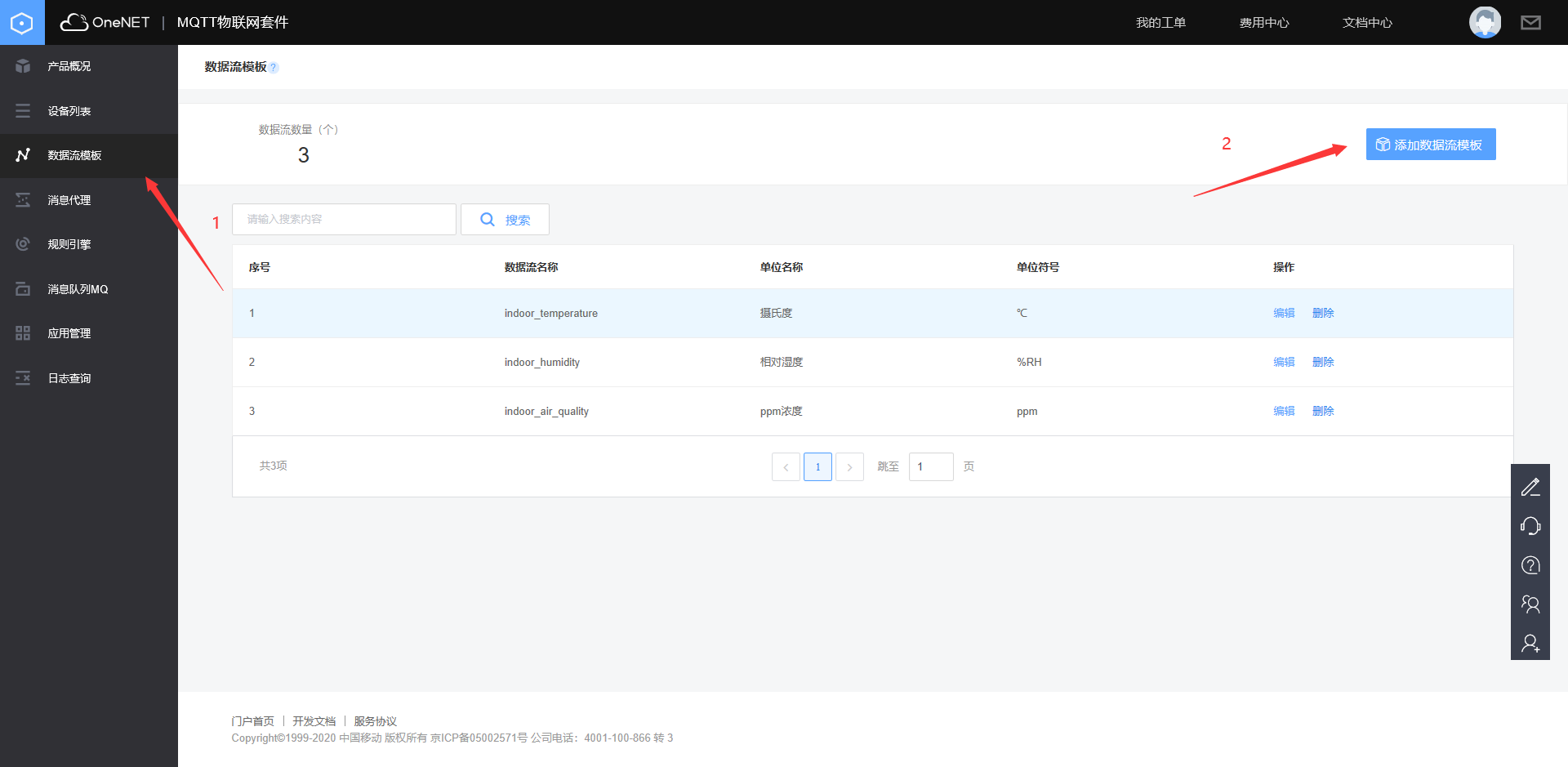
Task: Click the OneNET hexagon home icon
Action: [x=22, y=22]
